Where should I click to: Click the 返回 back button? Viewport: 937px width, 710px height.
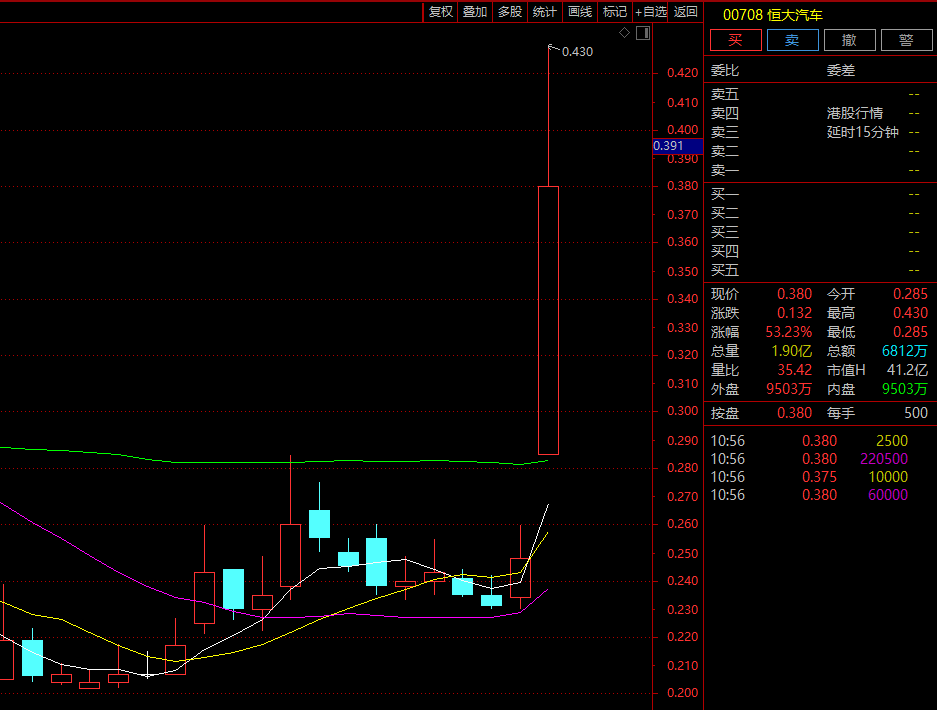pyautogui.click(x=685, y=12)
